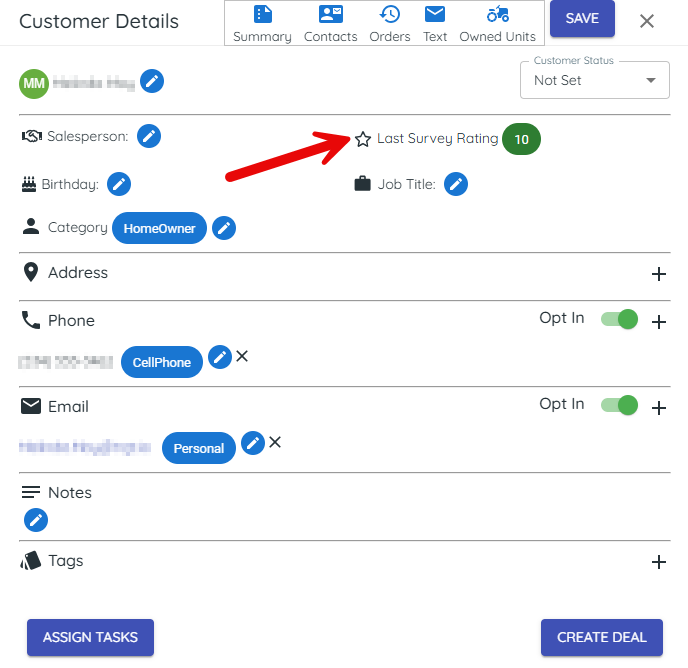Click the Last Survey Rating badge
Image resolution: width=688 pixels, height=668 pixels.
click(x=521, y=140)
